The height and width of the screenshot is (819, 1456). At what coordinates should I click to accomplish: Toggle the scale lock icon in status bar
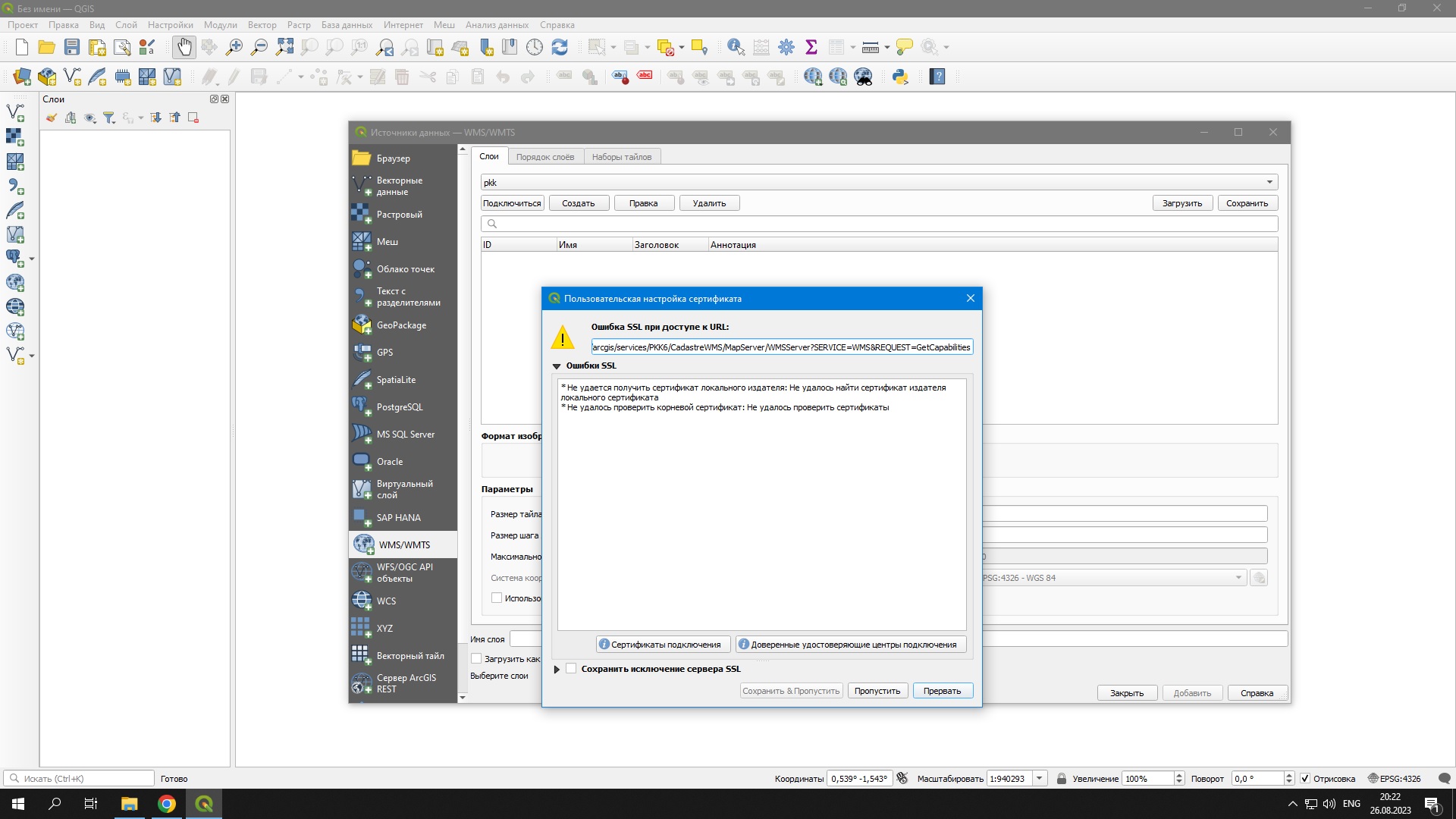[x=1061, y=778]
